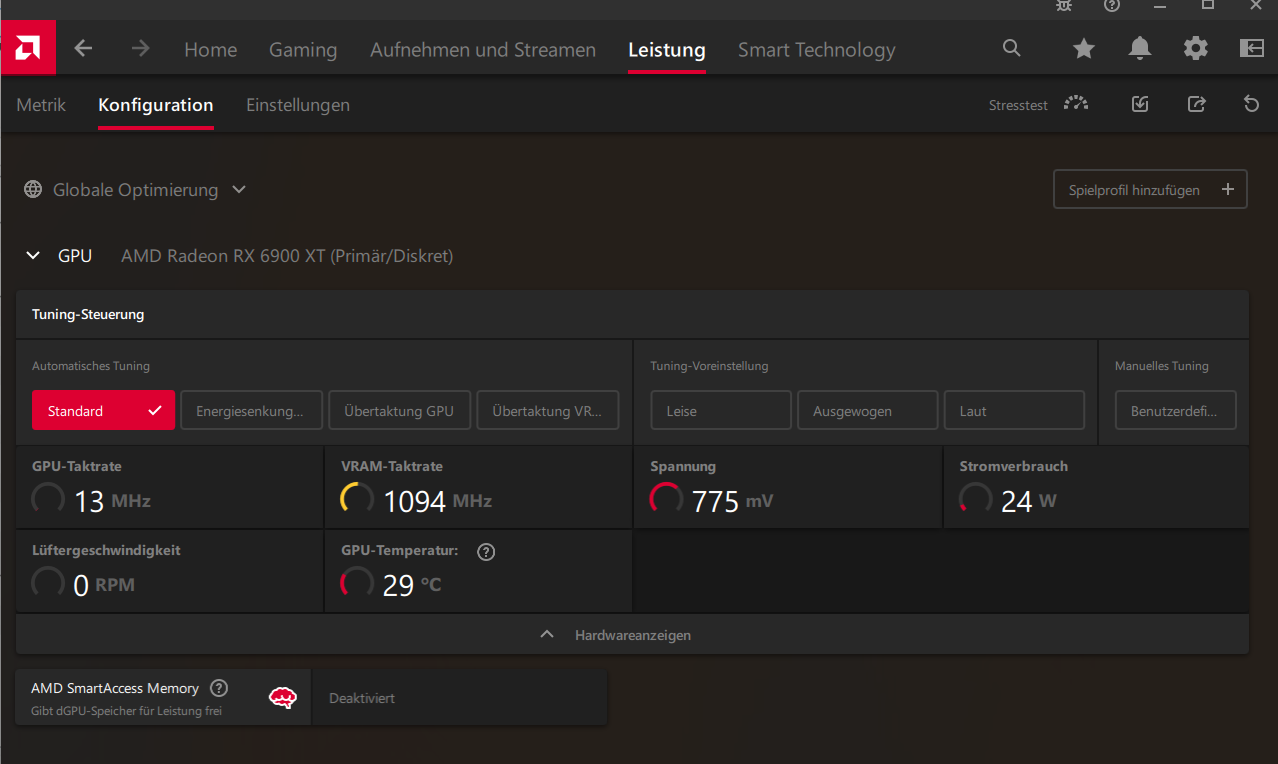This screenshot has height=764, width=1278.
Task: Open GPU-Temperatur help icon
Action: tap(486, 551)
